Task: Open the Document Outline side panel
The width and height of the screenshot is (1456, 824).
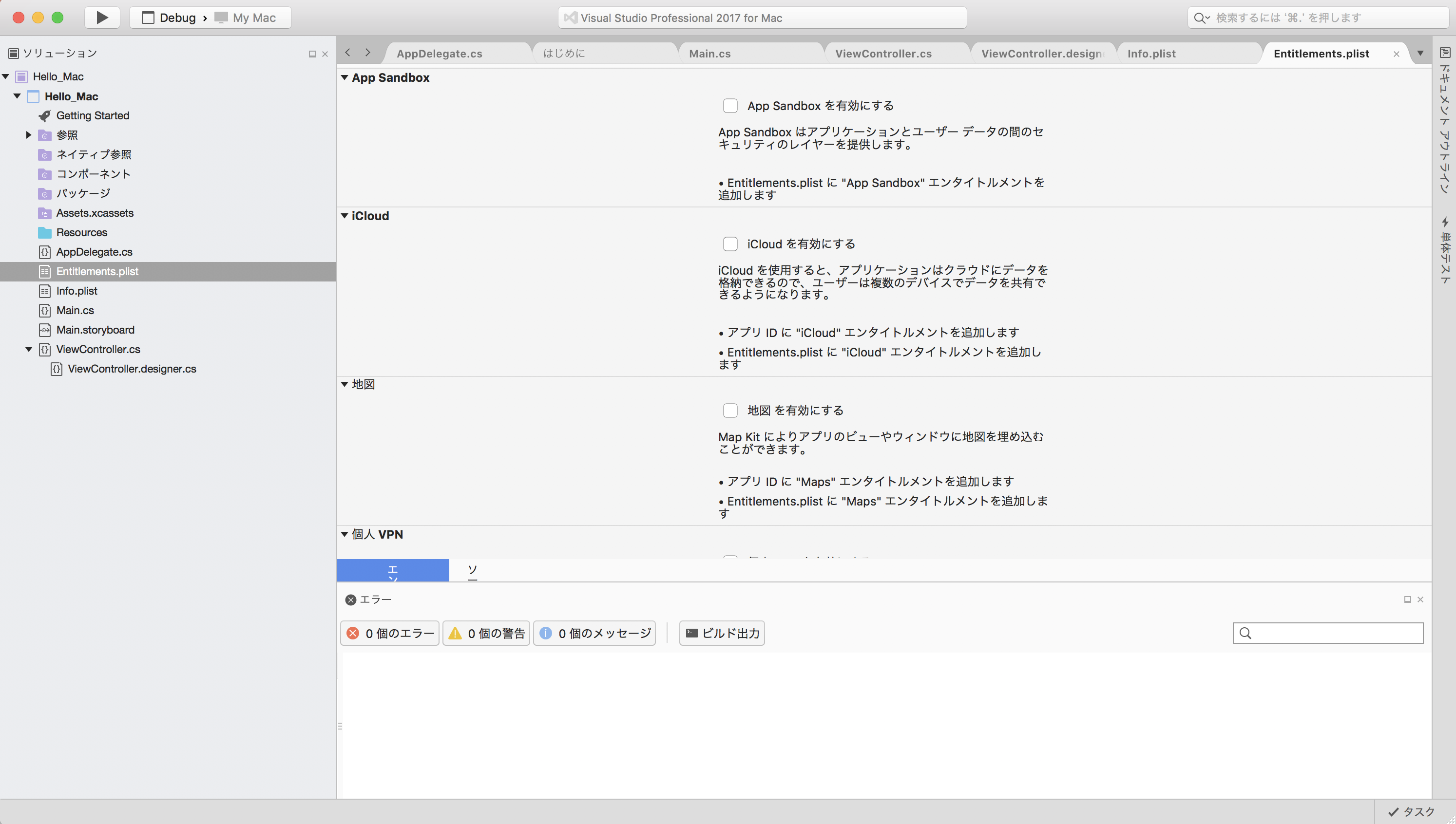Action: tap(1445, 121)
